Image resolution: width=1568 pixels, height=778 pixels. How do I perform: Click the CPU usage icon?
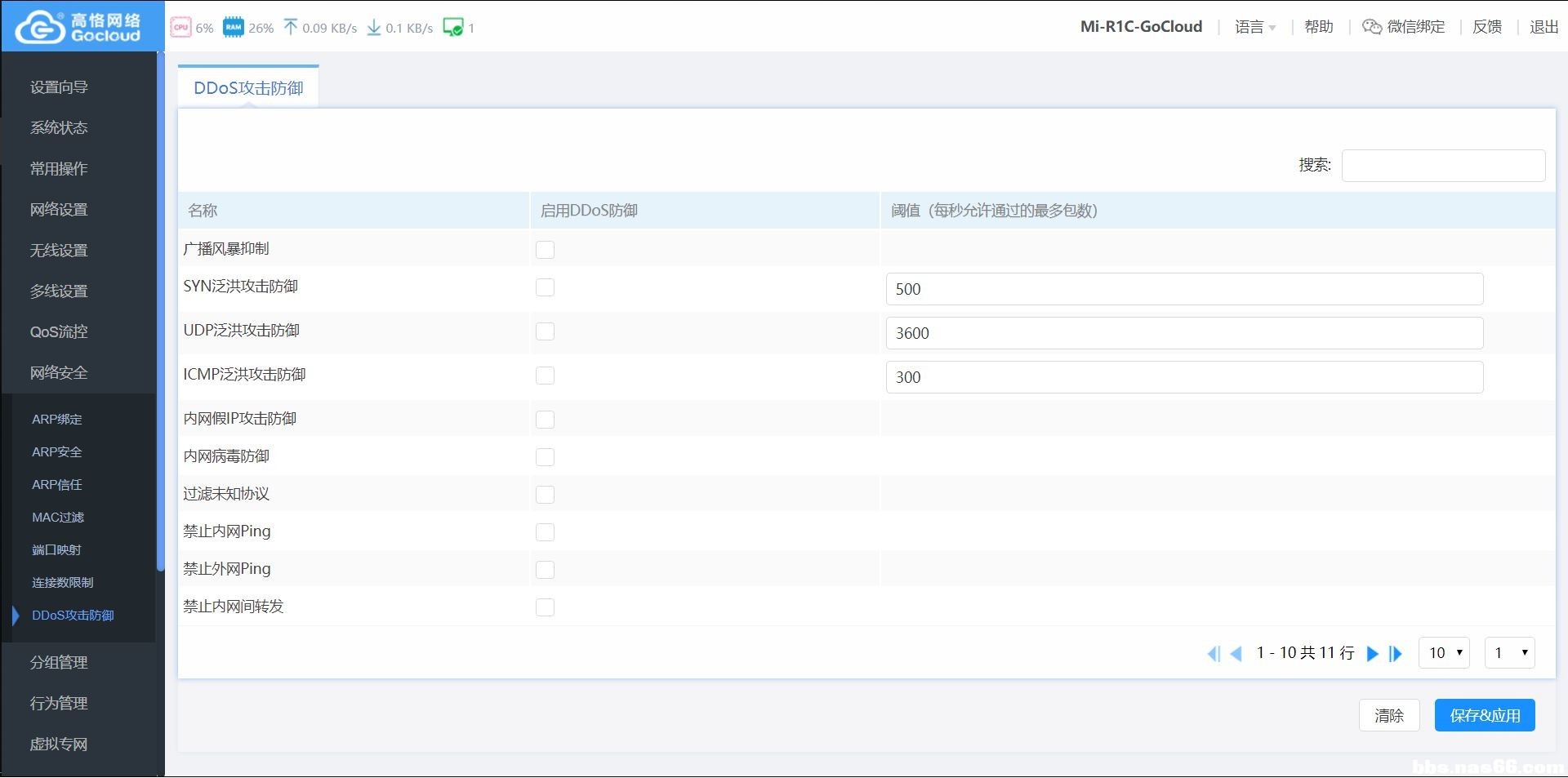(180, 27)
